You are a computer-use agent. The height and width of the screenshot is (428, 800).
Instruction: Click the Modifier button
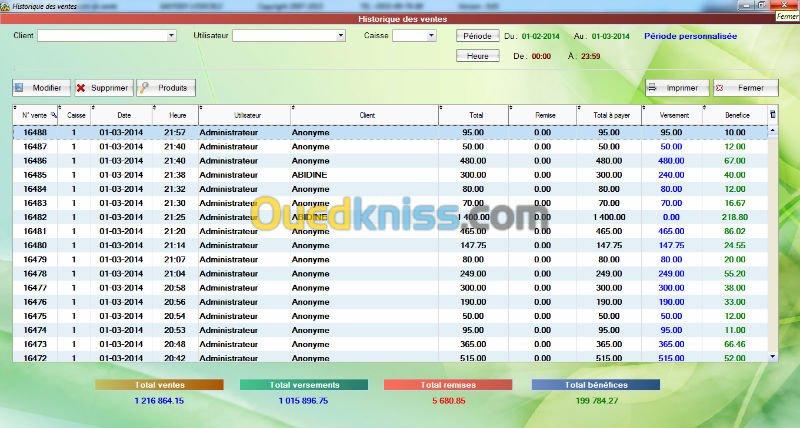pos(41,88)
